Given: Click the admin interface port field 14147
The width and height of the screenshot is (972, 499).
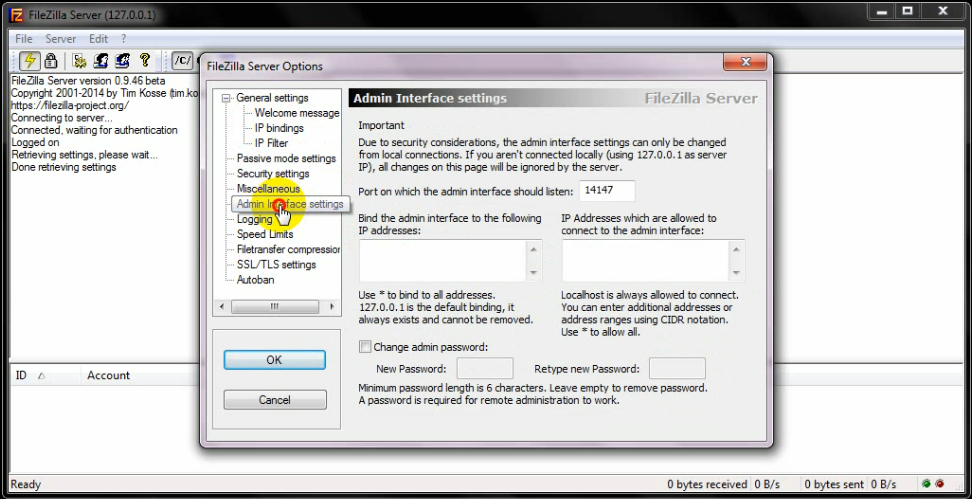Looking at the screenshot, I should [x=608, y=191].
